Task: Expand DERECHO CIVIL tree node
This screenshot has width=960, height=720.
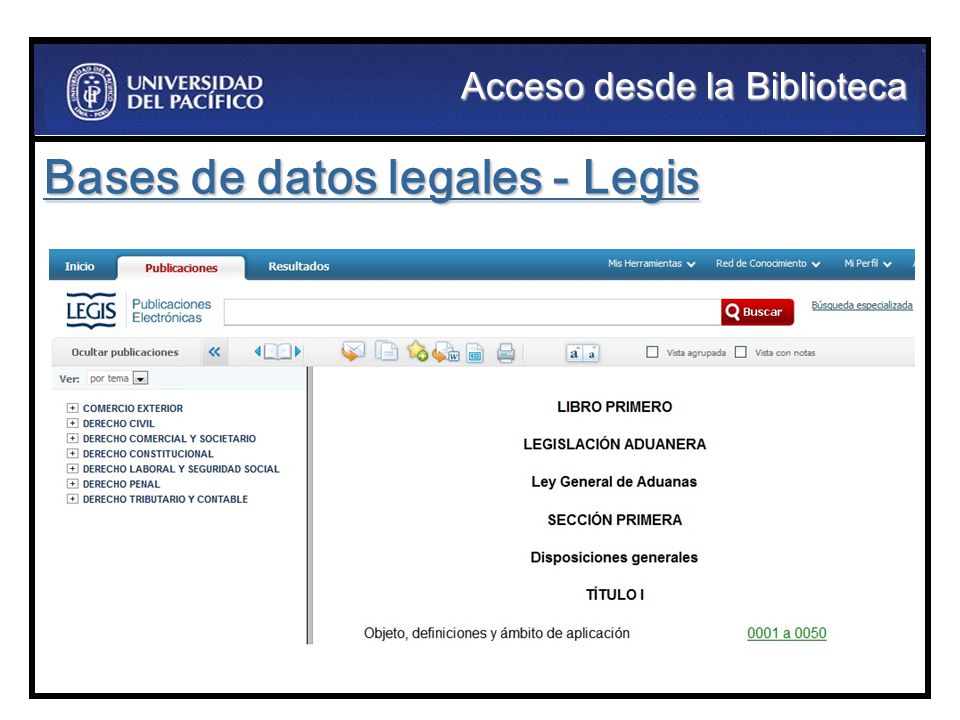Action: [72, 423]
